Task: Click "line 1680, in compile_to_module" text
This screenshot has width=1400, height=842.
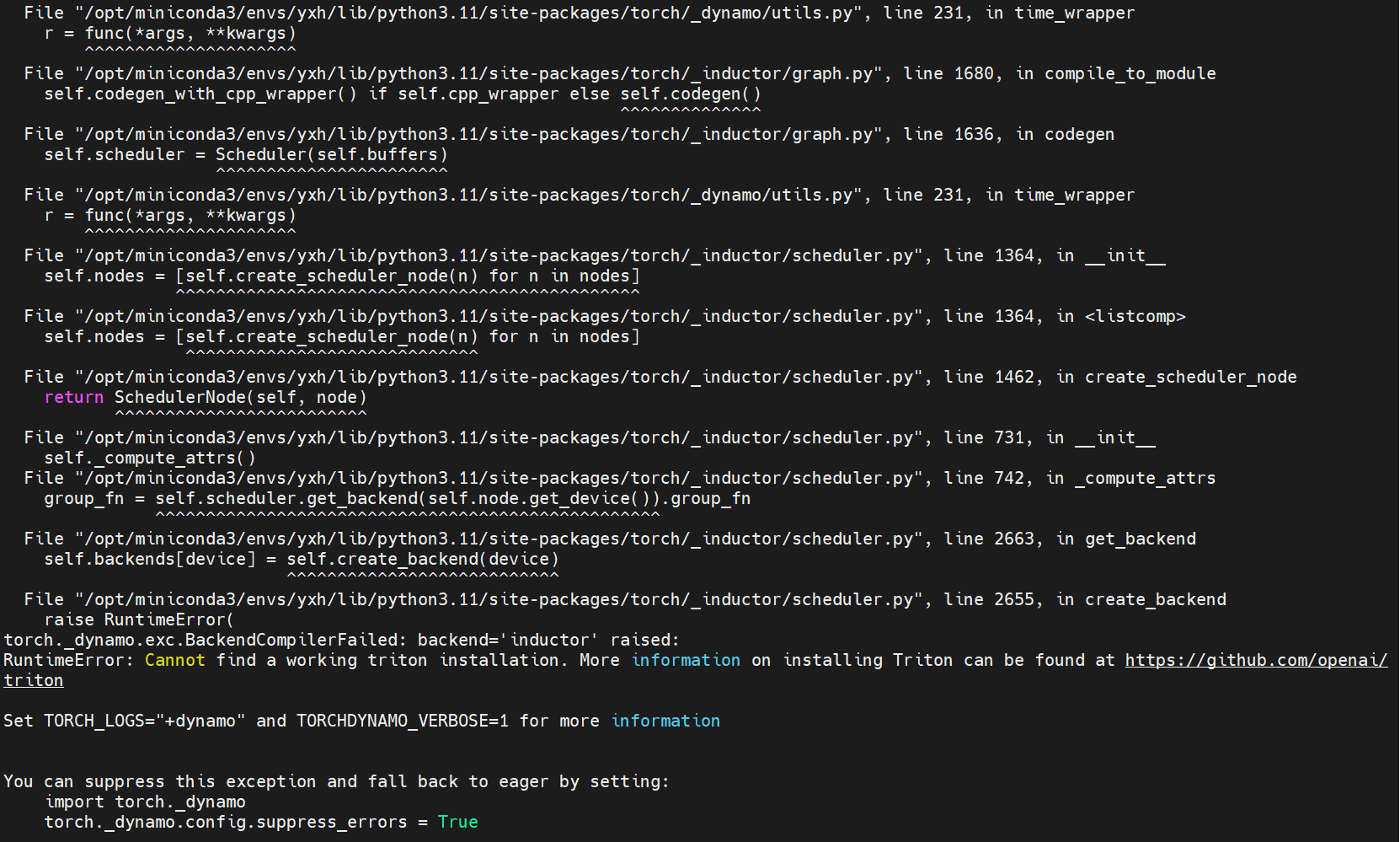Action: [1060, 73]
